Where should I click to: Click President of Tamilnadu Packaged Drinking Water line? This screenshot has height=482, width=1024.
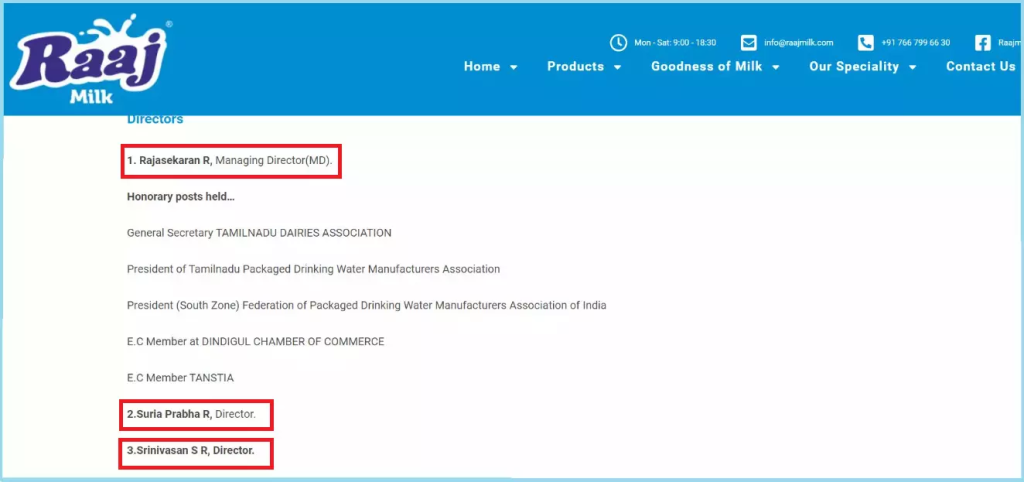click(313, 269)
